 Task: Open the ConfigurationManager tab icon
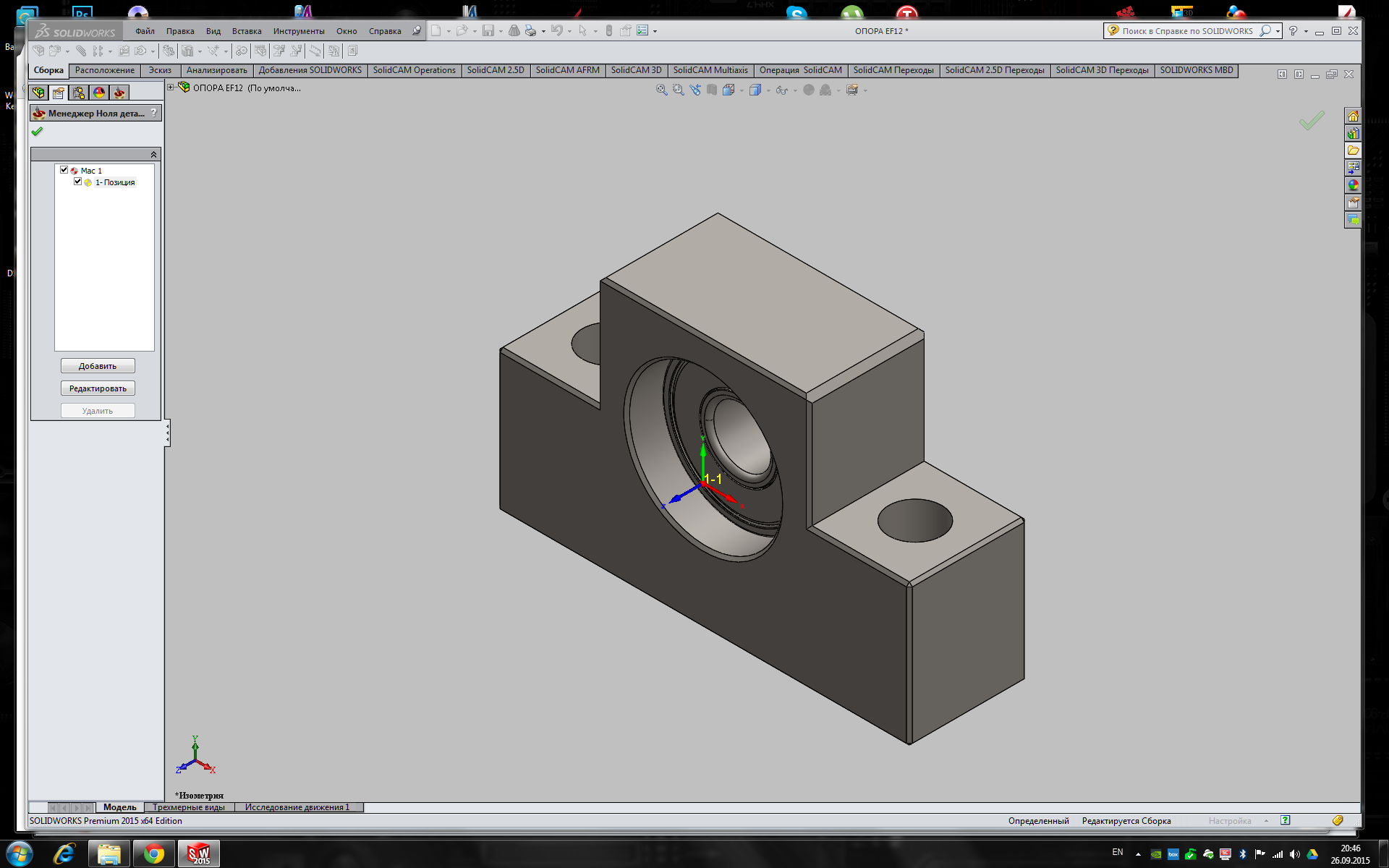(79, 93)
